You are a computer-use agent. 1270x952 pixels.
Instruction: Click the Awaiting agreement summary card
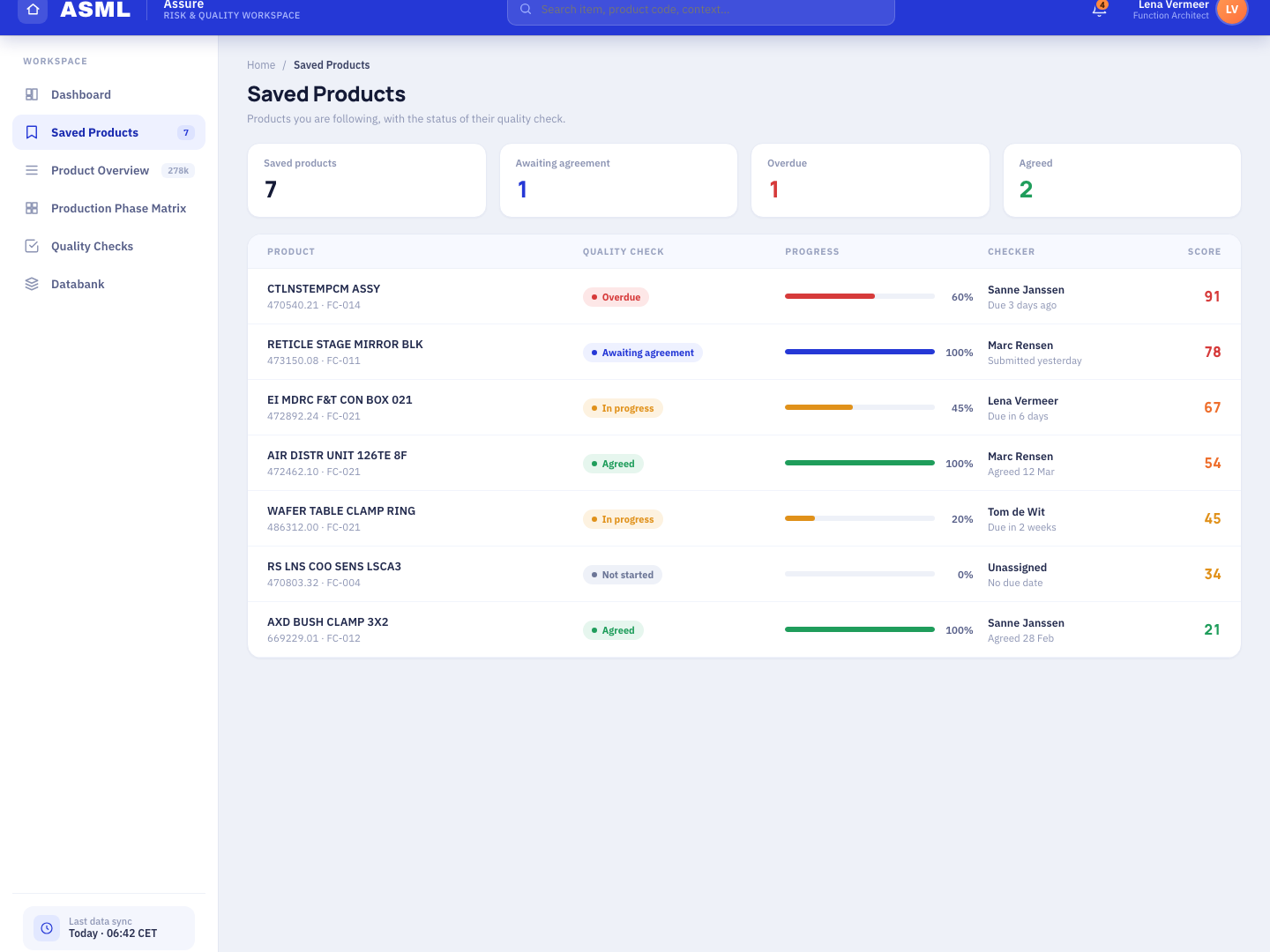point(618,180)
